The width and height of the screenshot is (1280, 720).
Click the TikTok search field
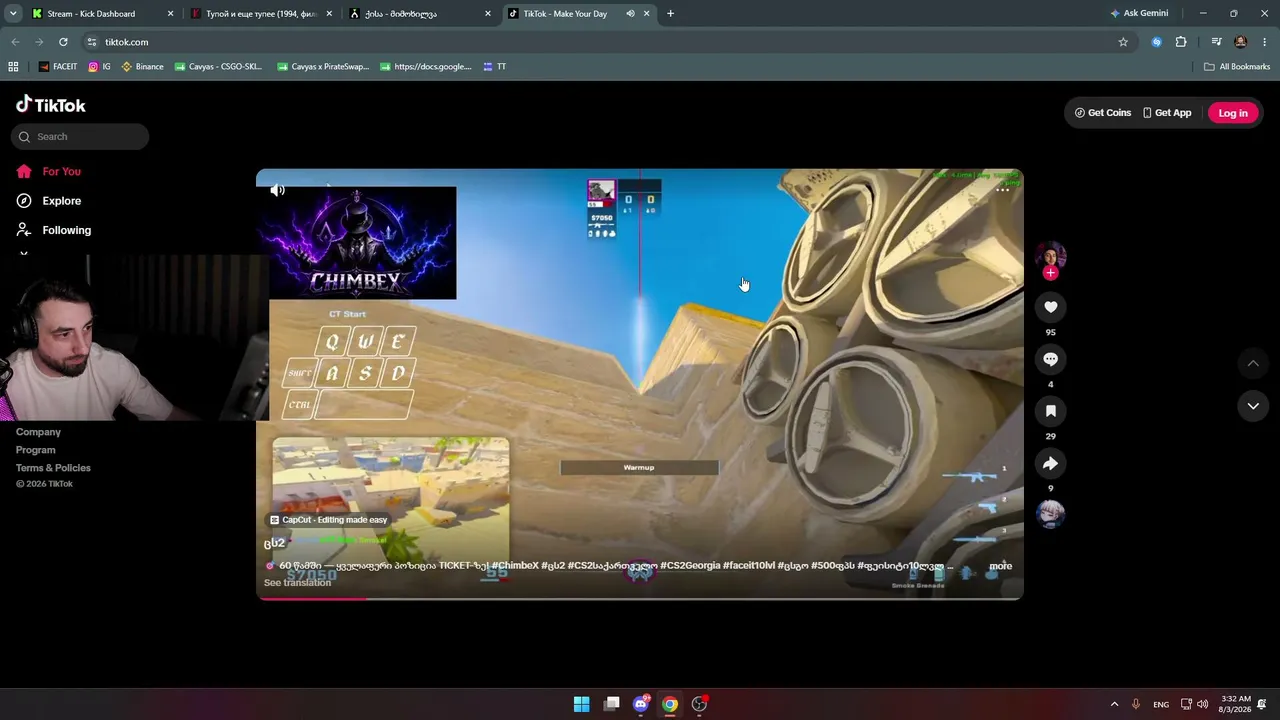point(80,137)
